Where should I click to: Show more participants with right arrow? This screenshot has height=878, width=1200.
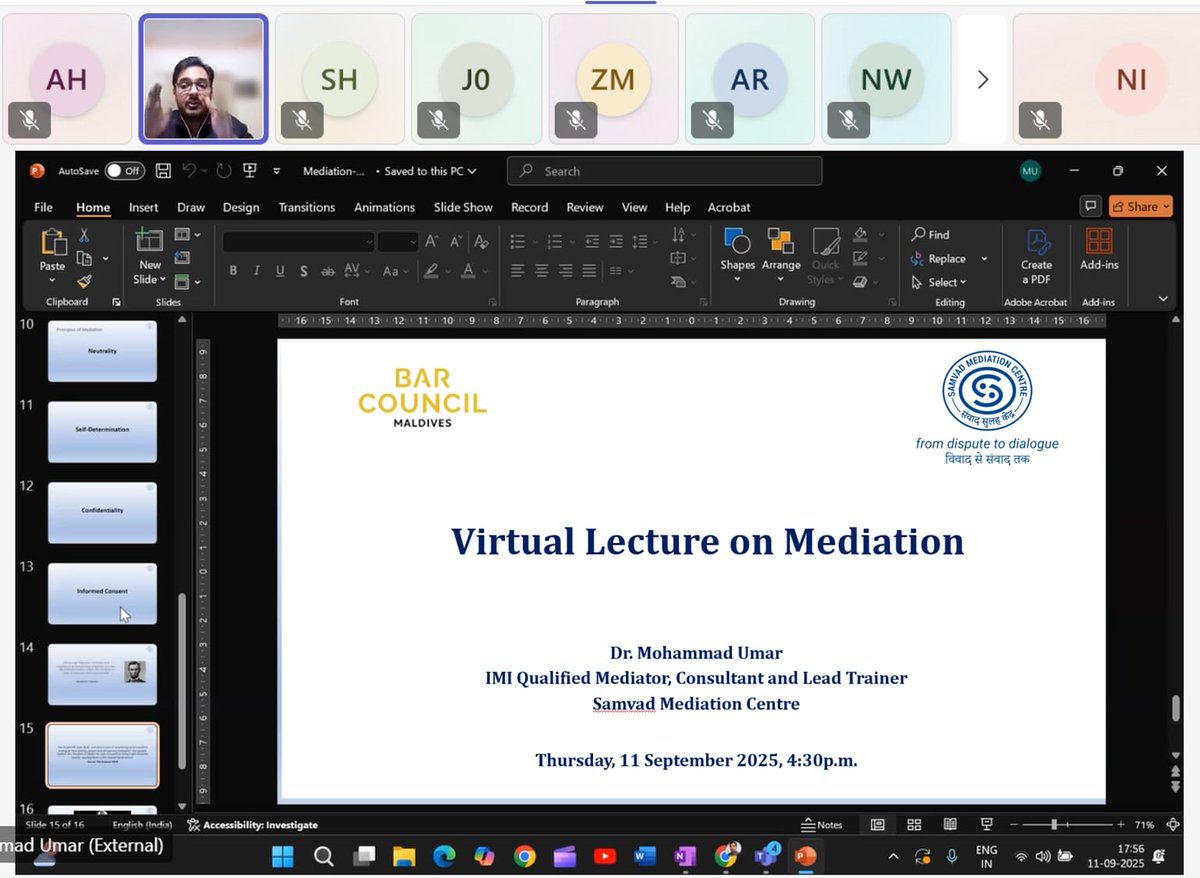[982, 79]
